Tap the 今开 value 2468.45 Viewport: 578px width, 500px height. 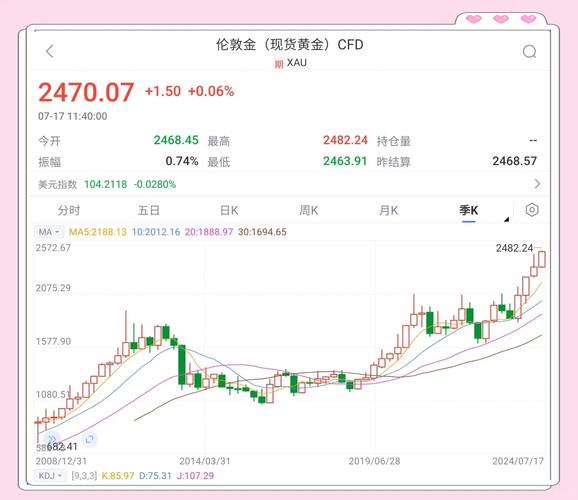[176, 140]
